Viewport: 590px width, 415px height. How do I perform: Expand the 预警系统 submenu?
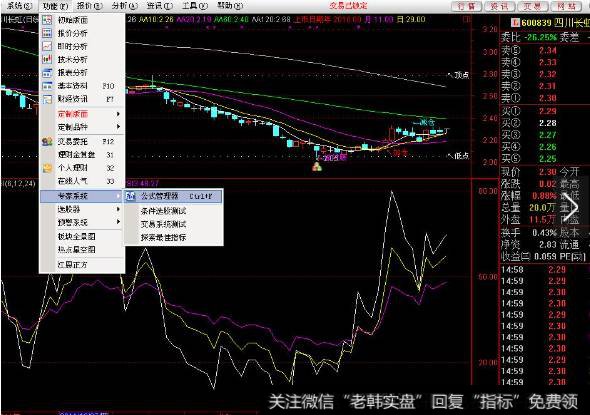click(x=118, y=222)
